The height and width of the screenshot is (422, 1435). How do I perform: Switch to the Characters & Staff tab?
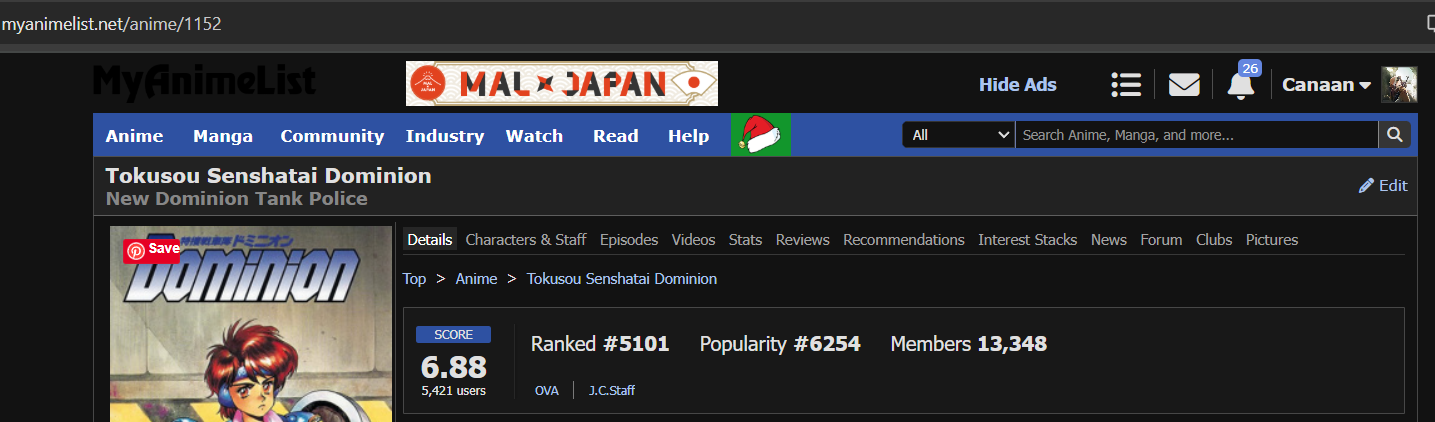click(525, 240)
